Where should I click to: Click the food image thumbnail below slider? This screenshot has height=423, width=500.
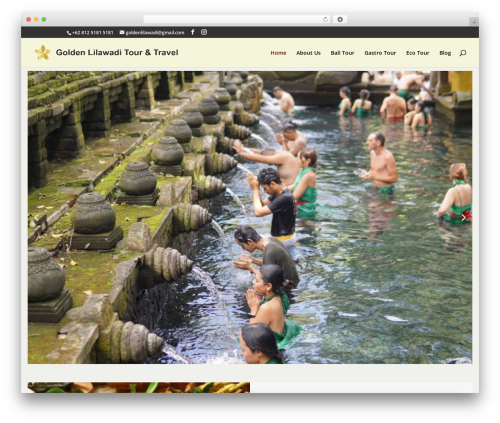(x=139, y=387)
